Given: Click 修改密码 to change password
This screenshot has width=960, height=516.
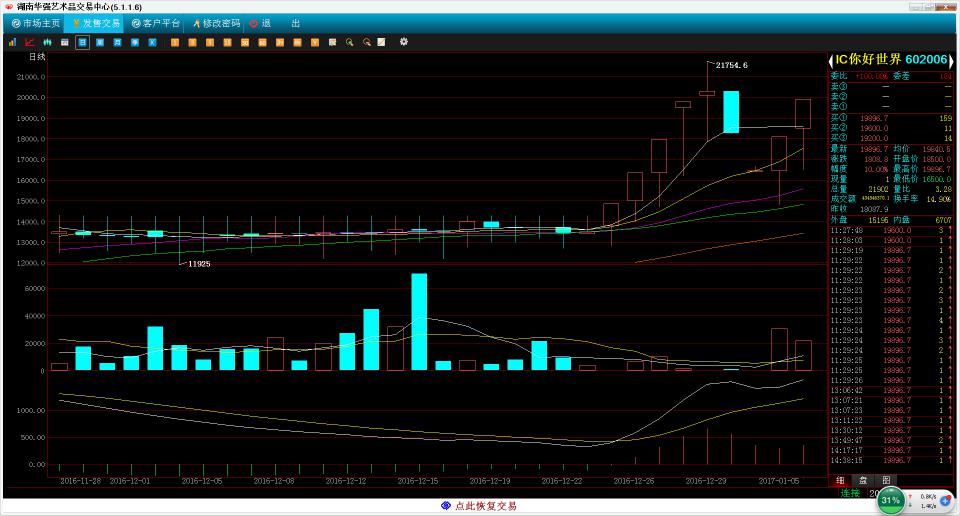Looking at the screenshot, I should coord(216,23).
